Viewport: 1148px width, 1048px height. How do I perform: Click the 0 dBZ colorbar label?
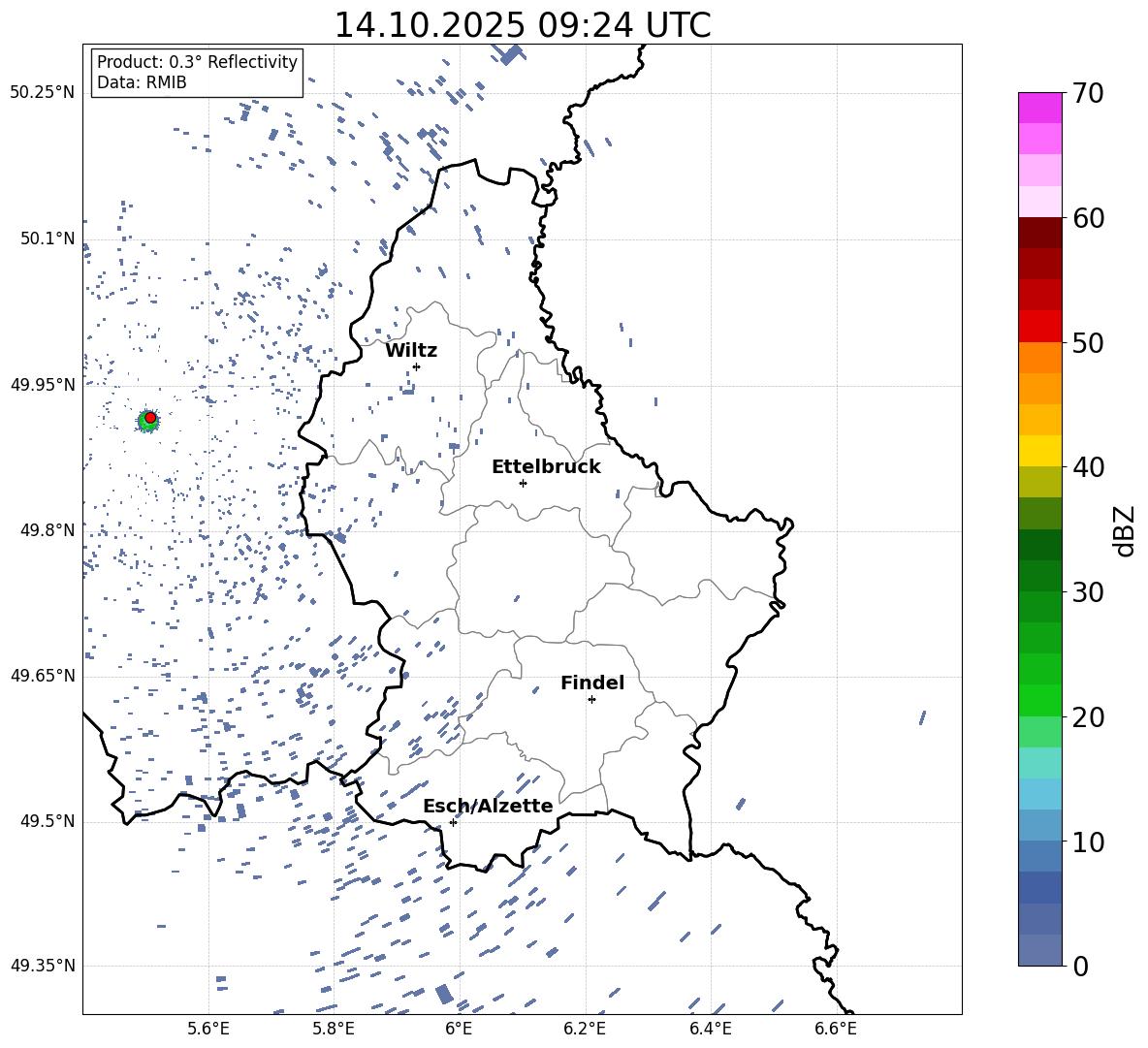tap(1081, 966)
